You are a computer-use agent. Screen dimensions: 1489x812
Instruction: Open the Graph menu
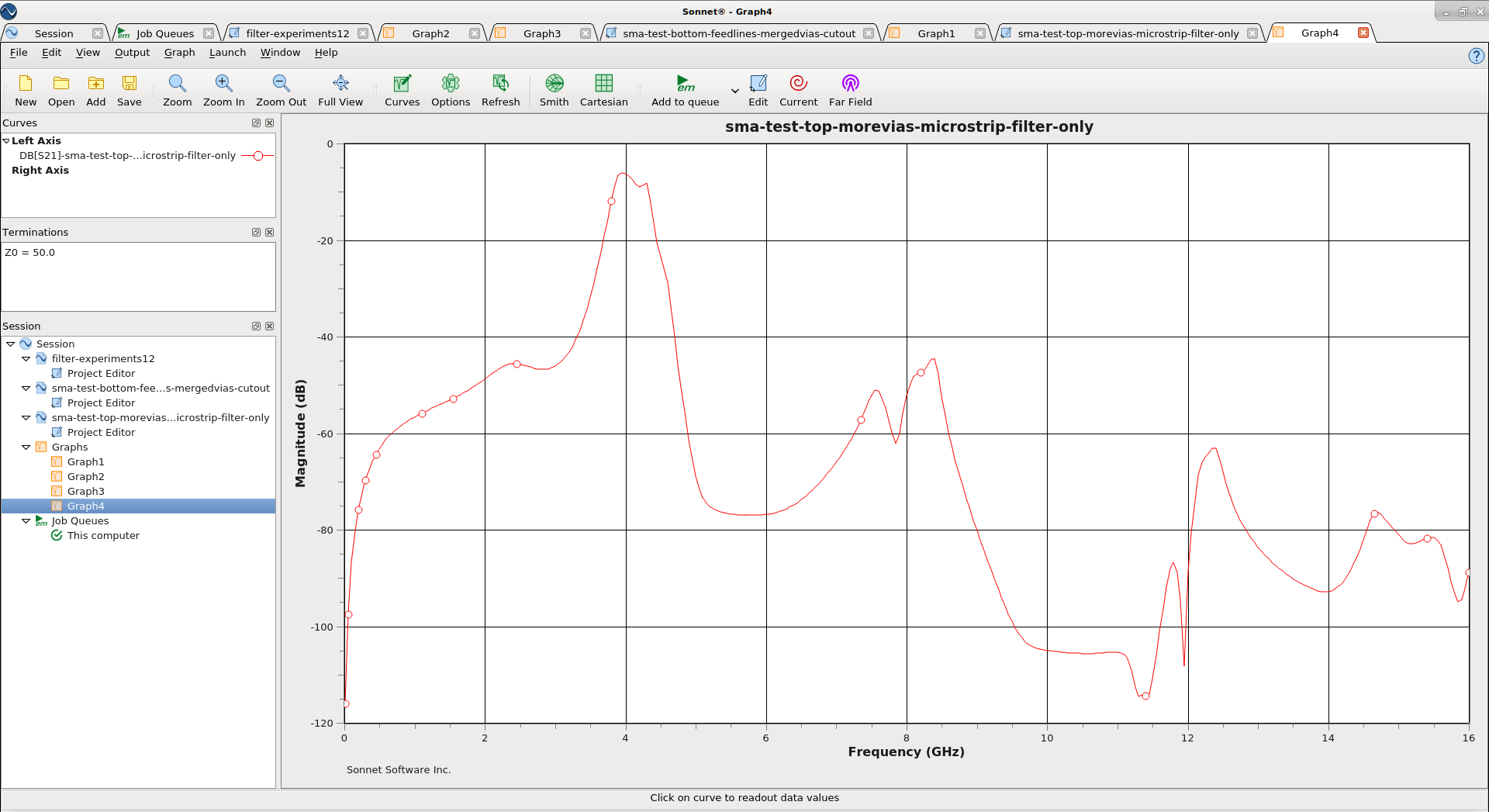coord(179,53)
